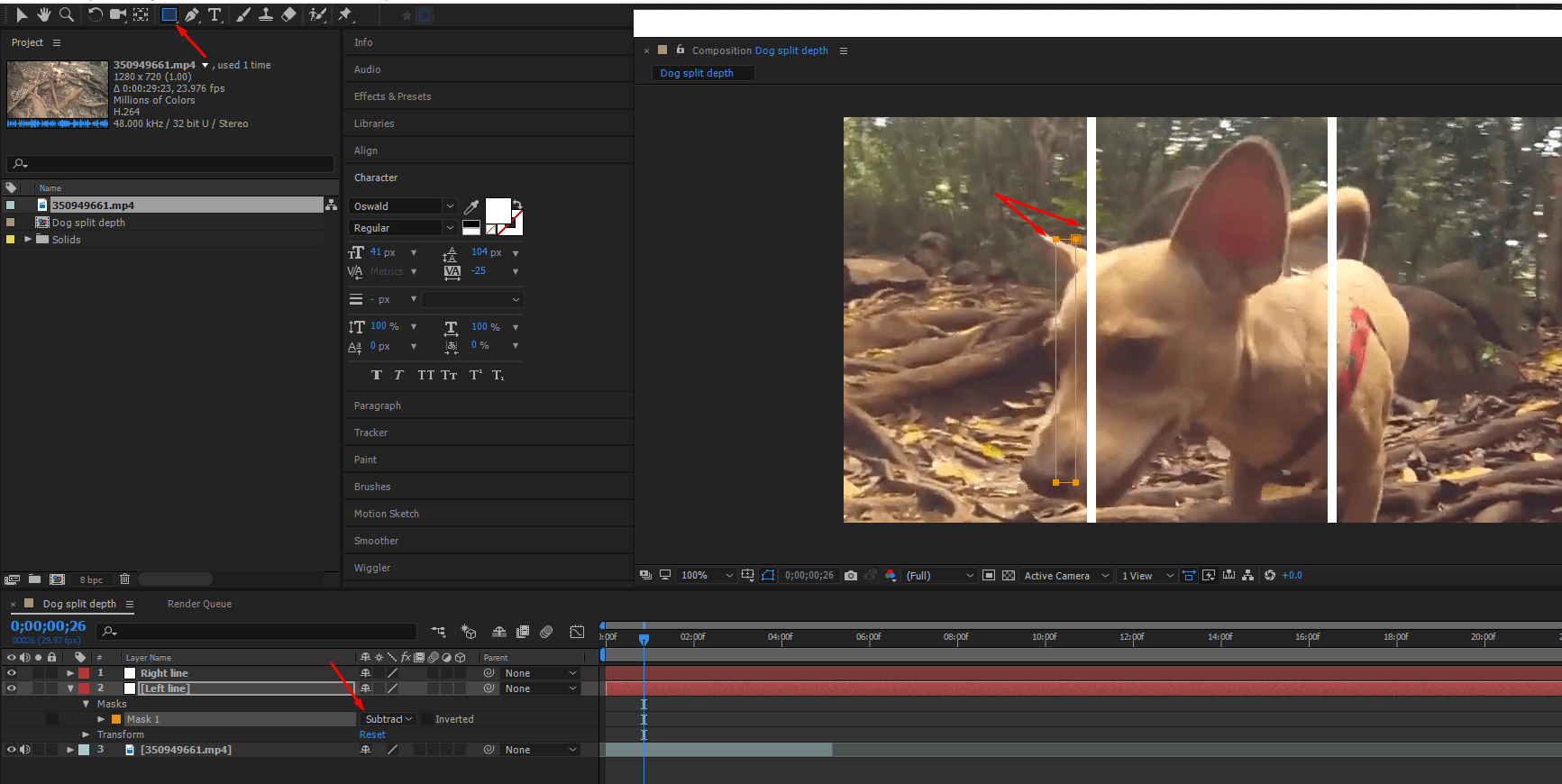The height and width of the screenshot is (784, 1562).
Task: Switch to the Render Queue tab
Action: [x=199, y=604]
